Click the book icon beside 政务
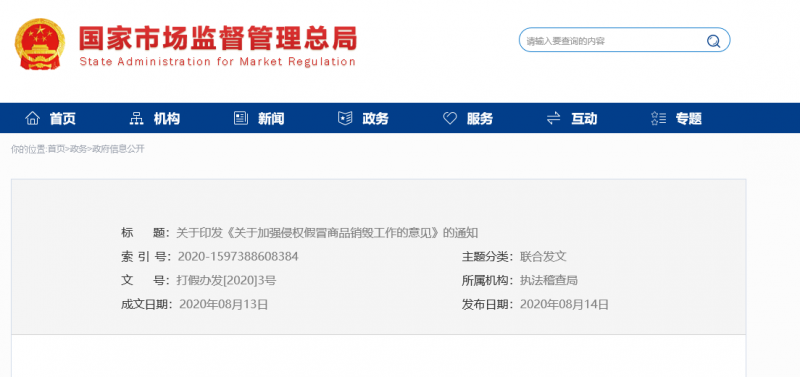 point(345,118)
